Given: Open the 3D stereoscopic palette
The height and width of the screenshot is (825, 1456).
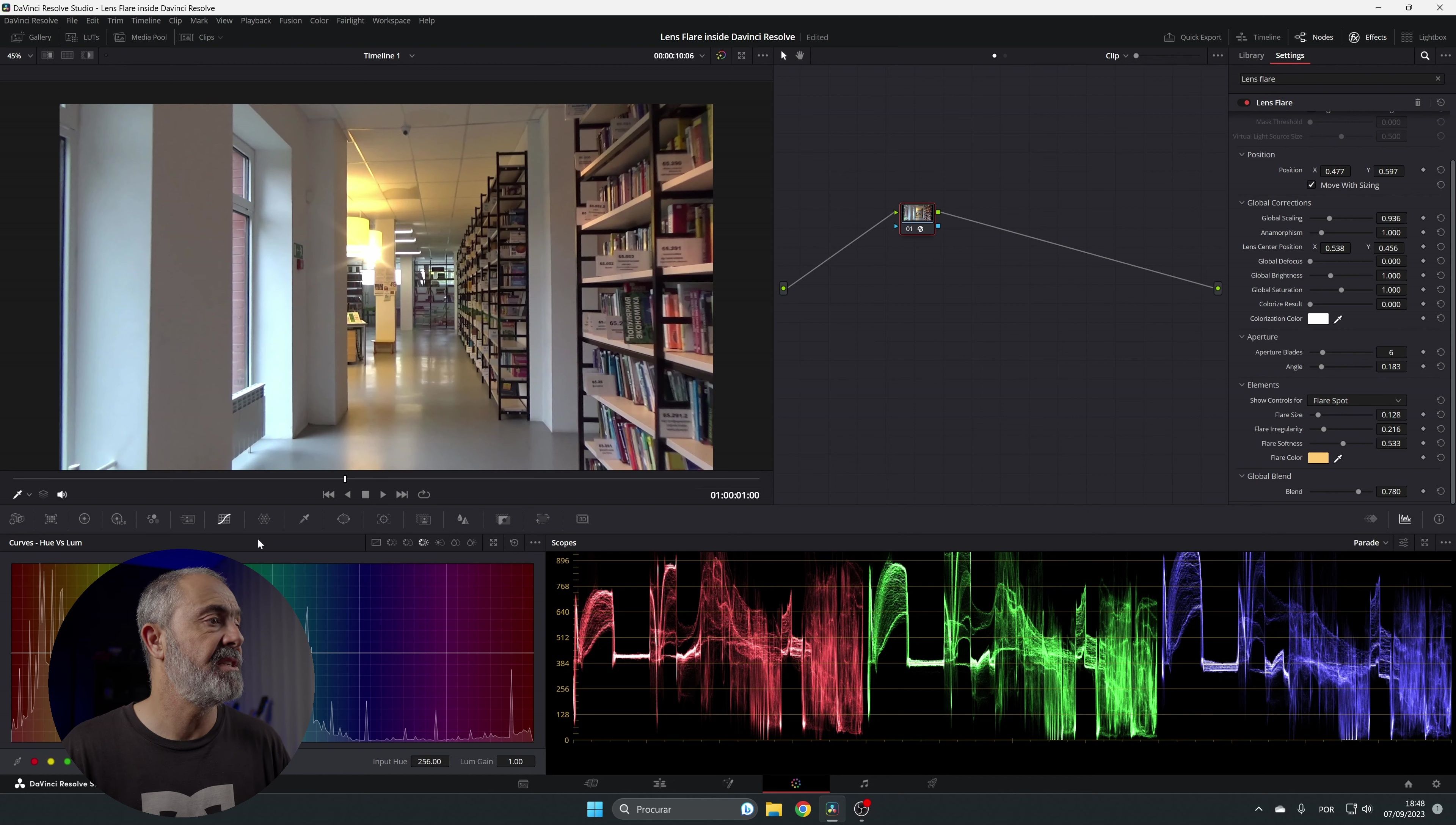Looking at the screenshot, I should point(582,519).
